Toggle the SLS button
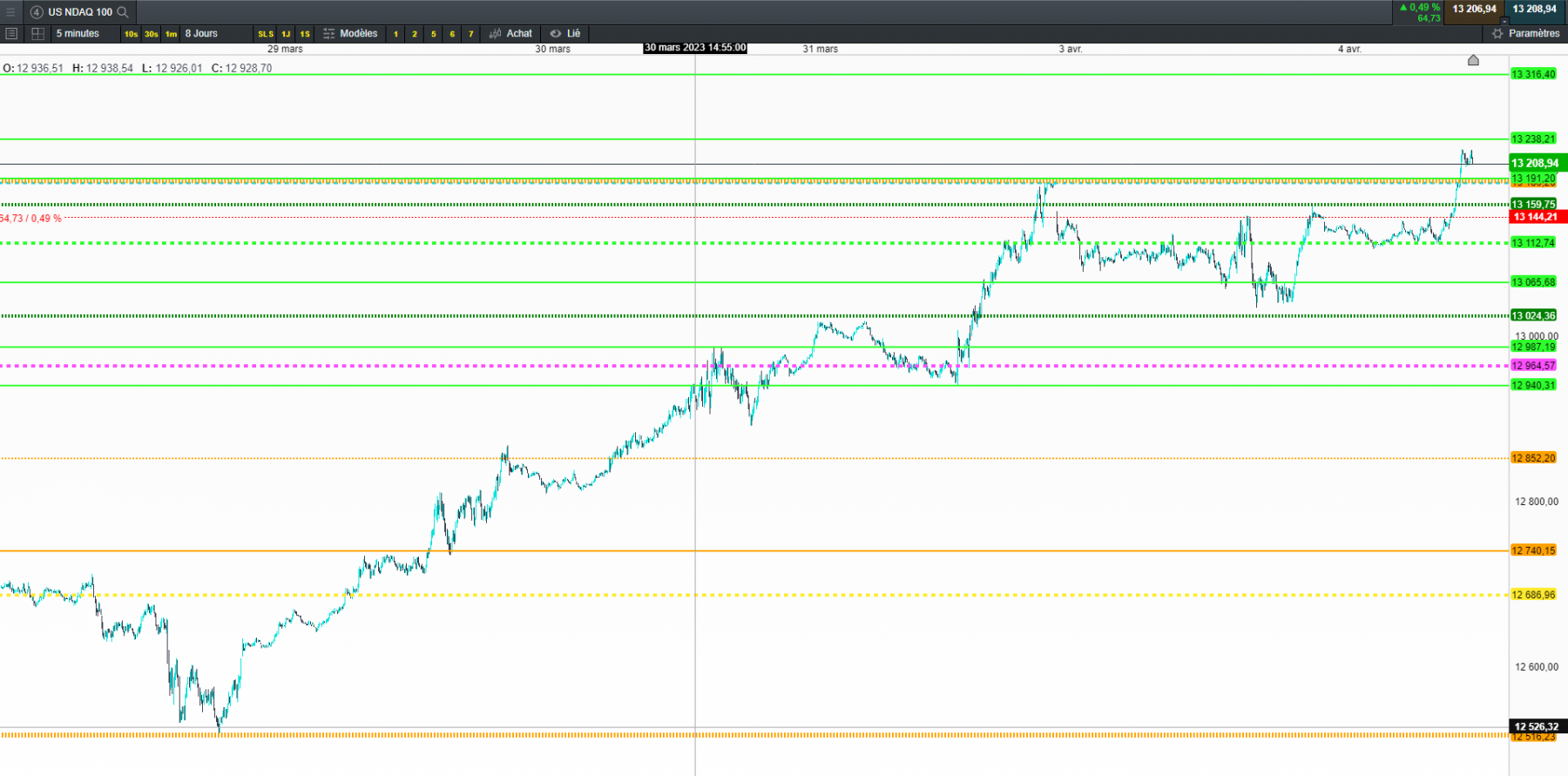1568x776 pixels. 266,34
